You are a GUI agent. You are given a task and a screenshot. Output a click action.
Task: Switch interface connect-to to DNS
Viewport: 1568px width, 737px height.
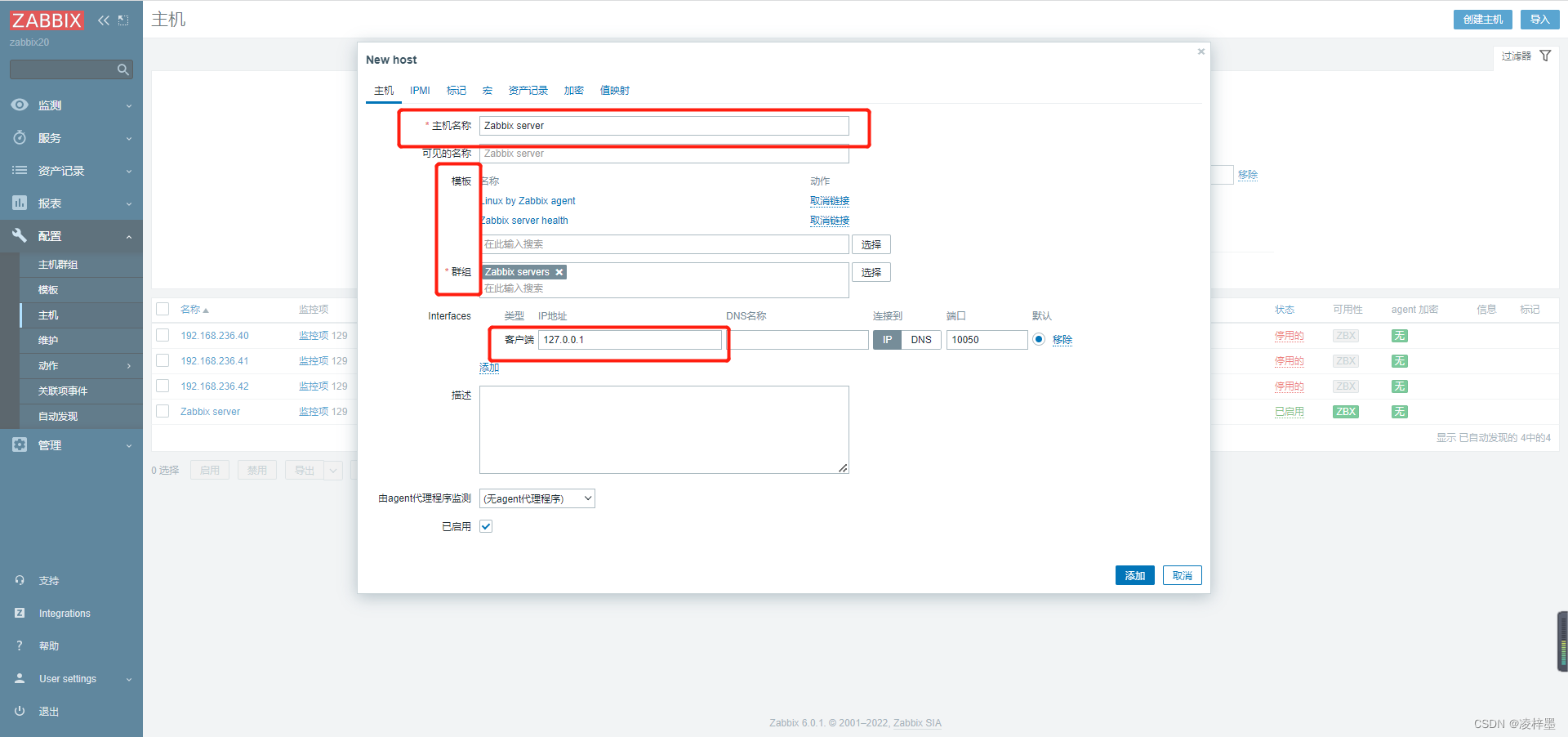[x=921, y=340]
